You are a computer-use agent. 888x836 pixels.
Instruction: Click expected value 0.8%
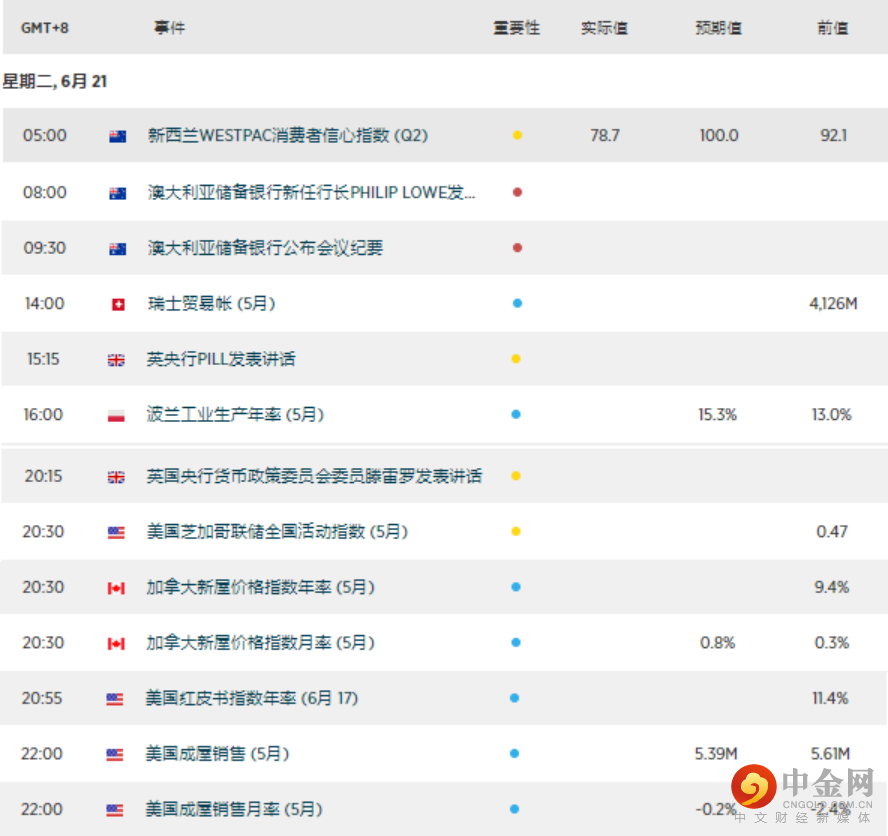718,643
